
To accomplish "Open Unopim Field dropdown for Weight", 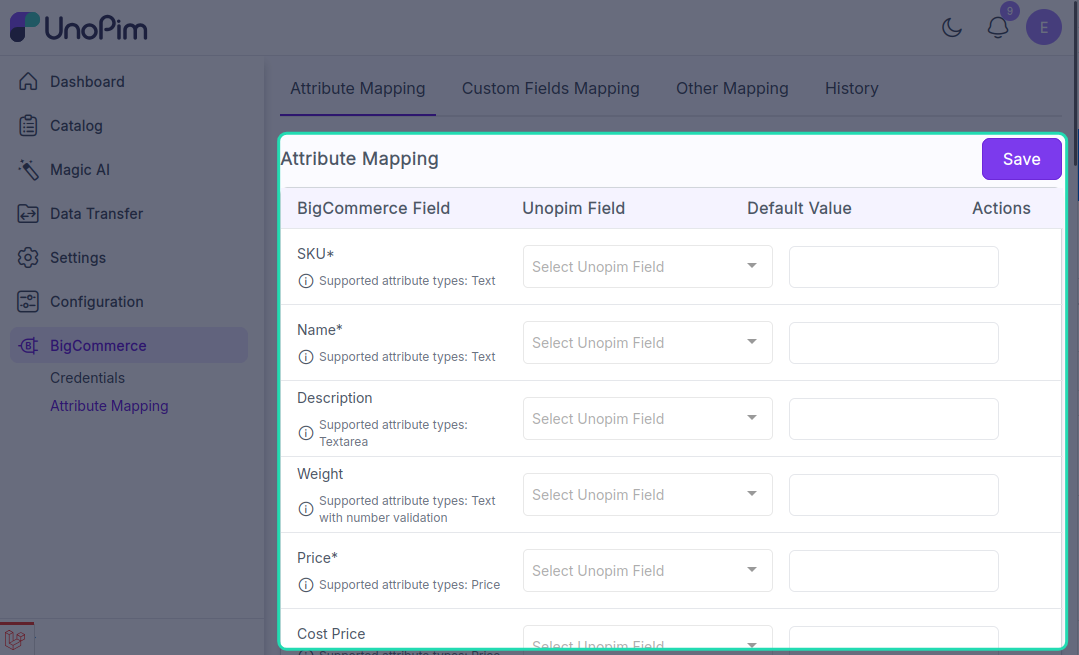I will (x=648, y=495).
